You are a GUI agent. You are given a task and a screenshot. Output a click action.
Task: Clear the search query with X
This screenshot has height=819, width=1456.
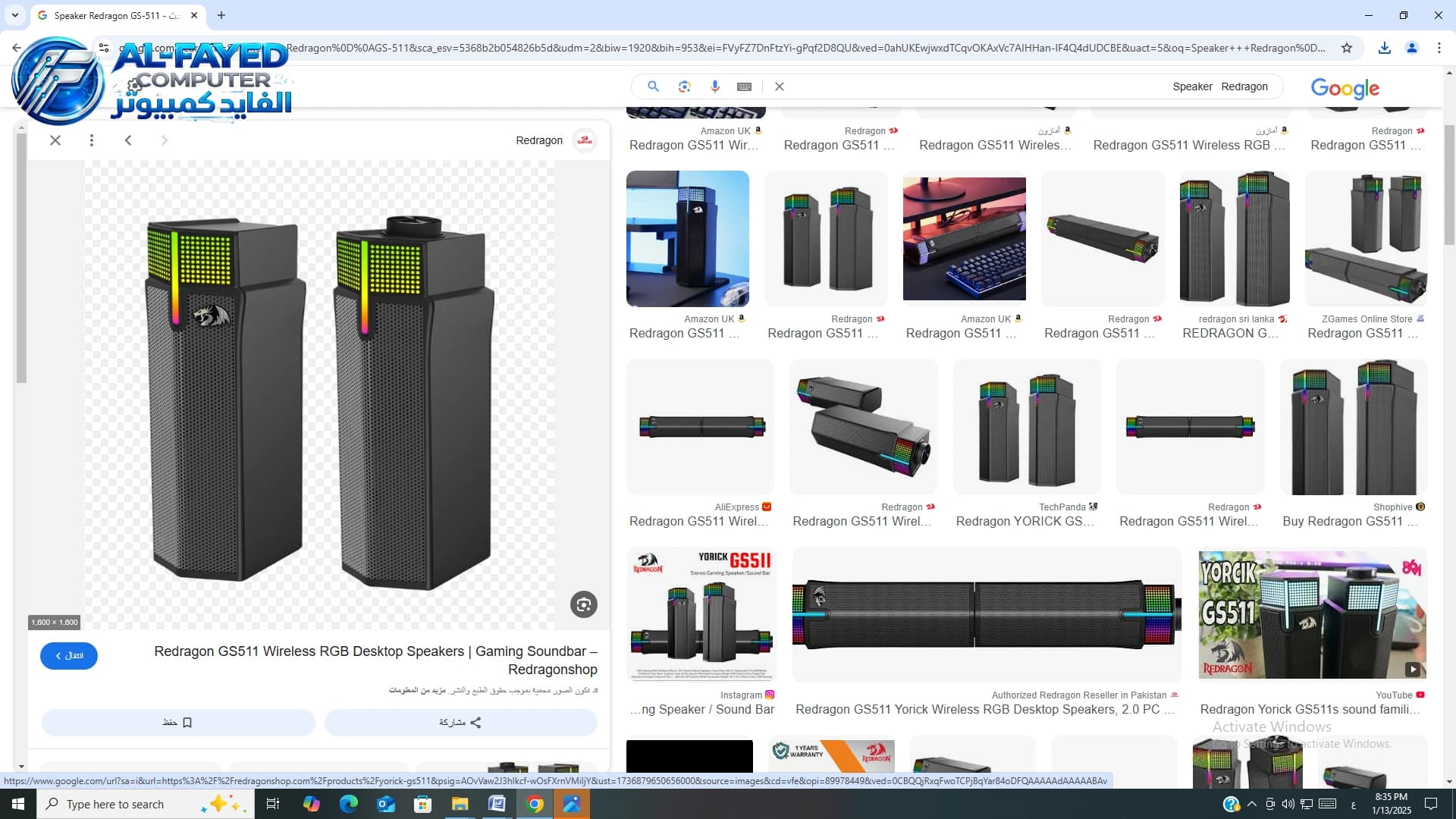pyautogui.click(x=780, y=86)
